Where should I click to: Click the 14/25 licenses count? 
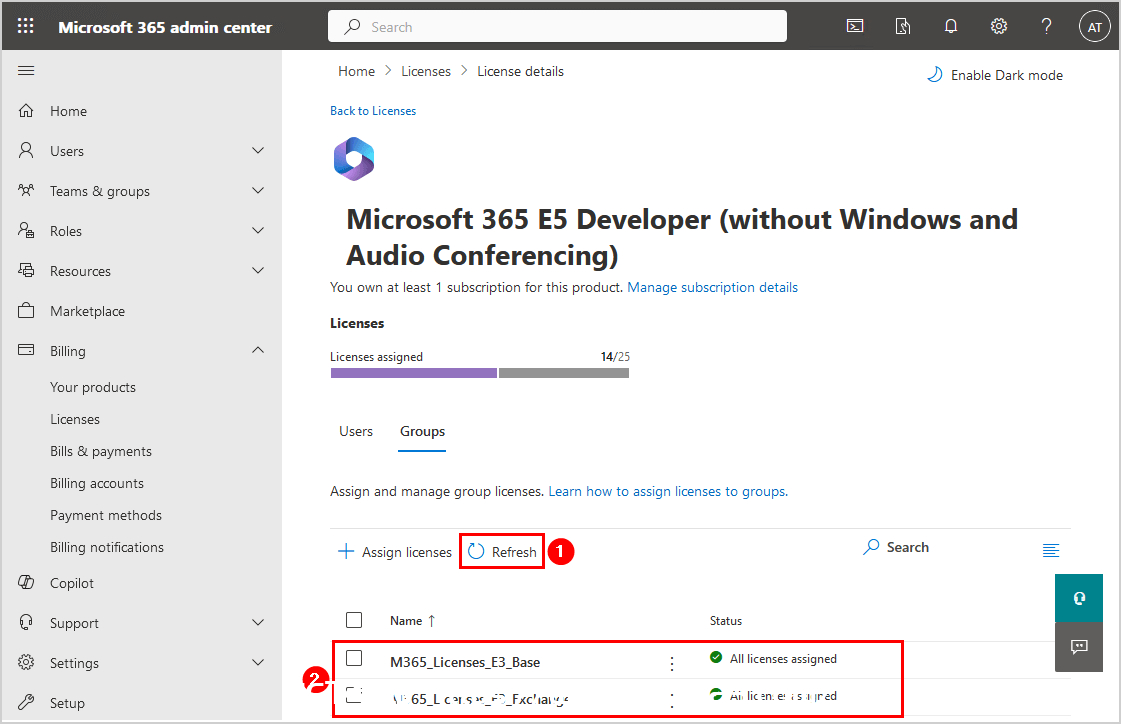click(x=616, y=357)
